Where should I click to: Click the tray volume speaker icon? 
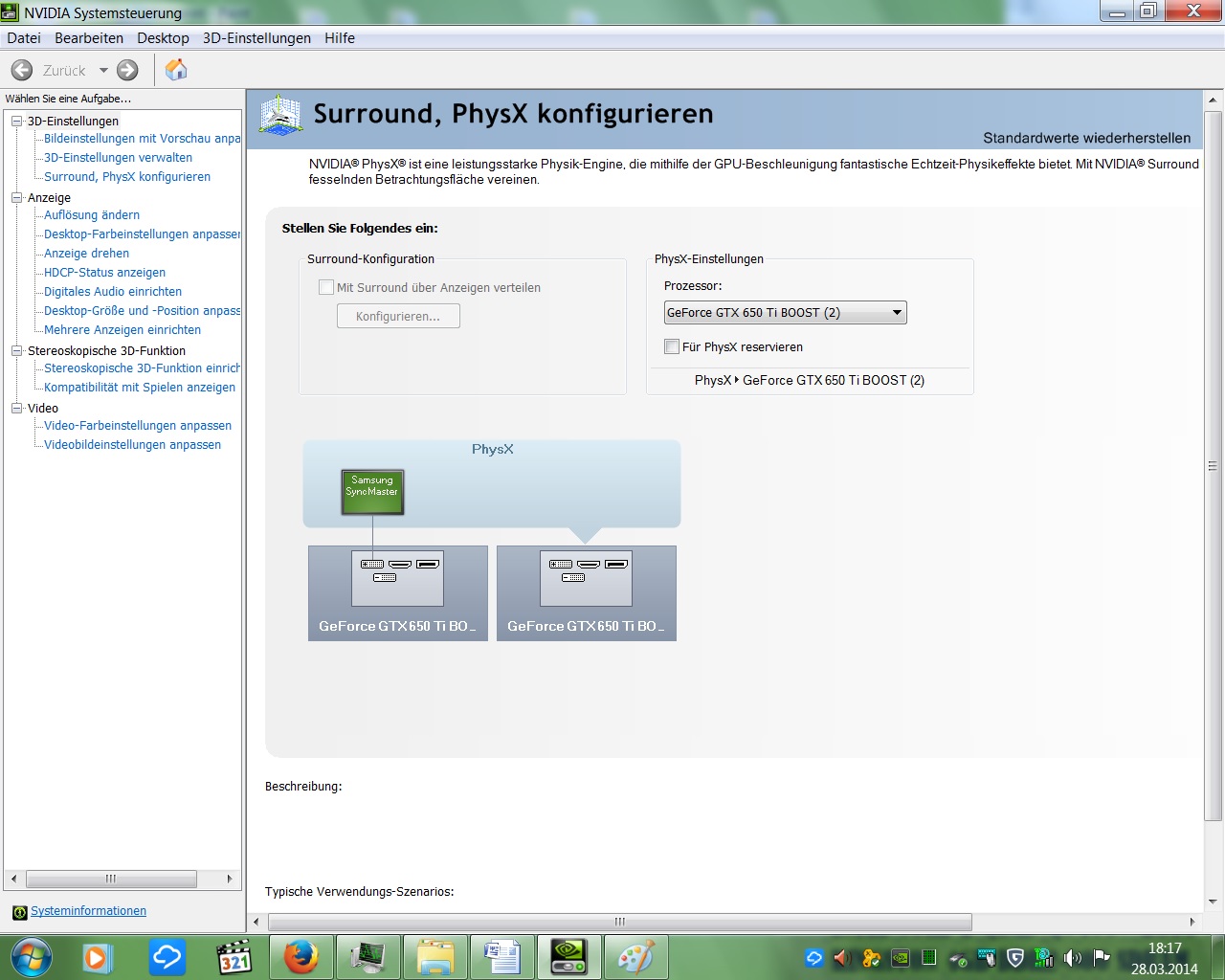click(1073, 958)
